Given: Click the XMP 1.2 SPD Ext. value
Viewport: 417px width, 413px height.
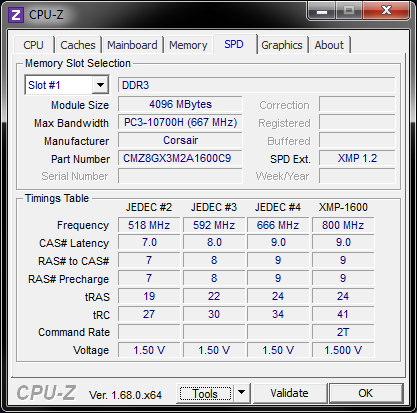Looking at the screenshot, I should point(357,158).
